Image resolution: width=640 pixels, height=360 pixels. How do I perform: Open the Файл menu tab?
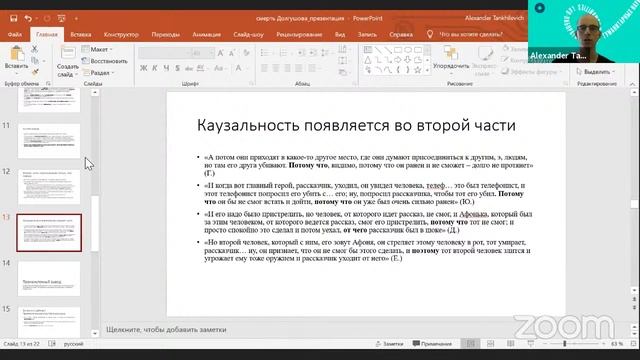[15, 34]
